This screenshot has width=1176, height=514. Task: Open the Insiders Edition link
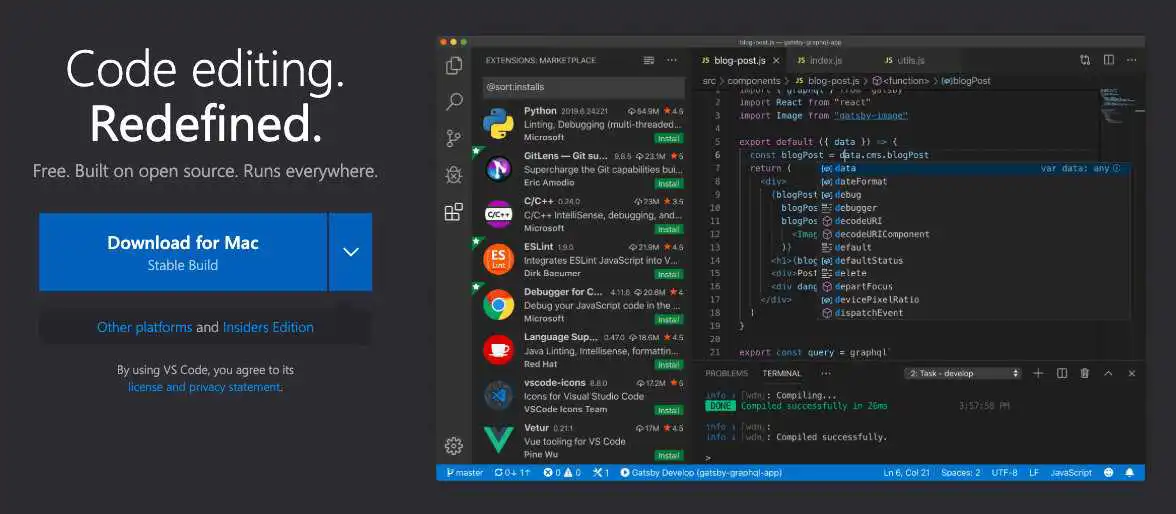tap(268, 327)
